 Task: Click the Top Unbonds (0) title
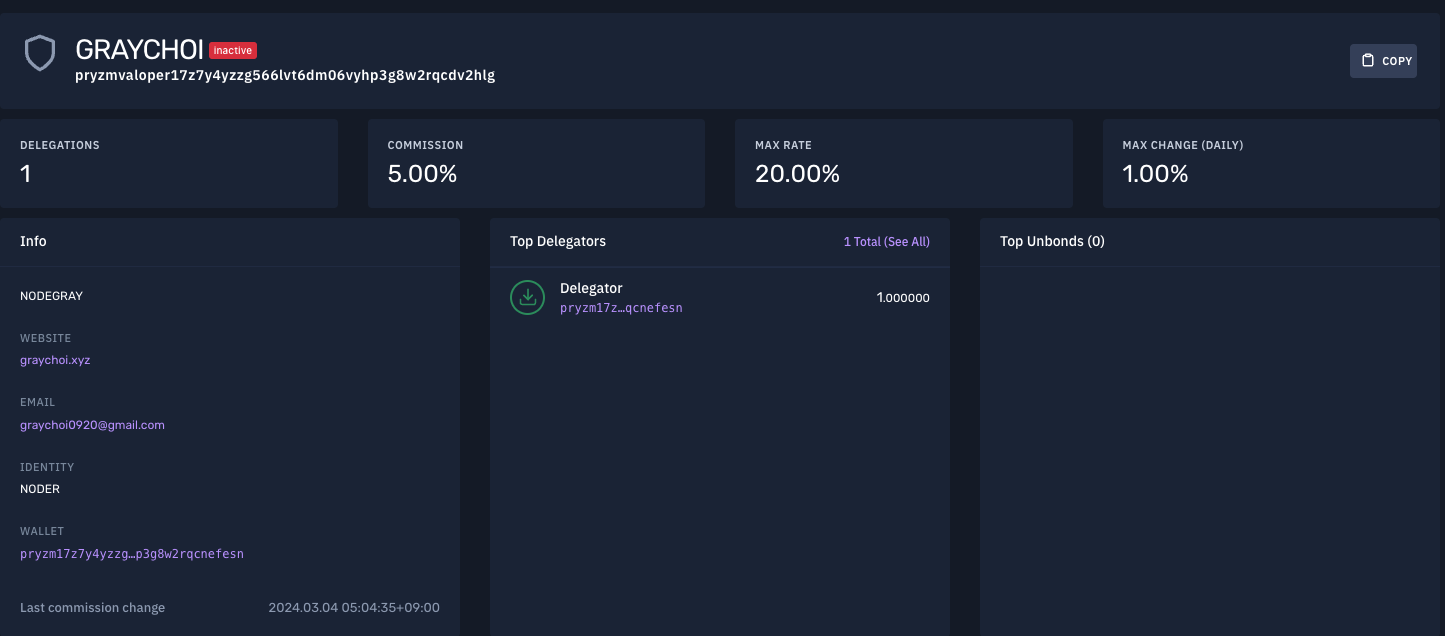click(x=1052, y=242)
